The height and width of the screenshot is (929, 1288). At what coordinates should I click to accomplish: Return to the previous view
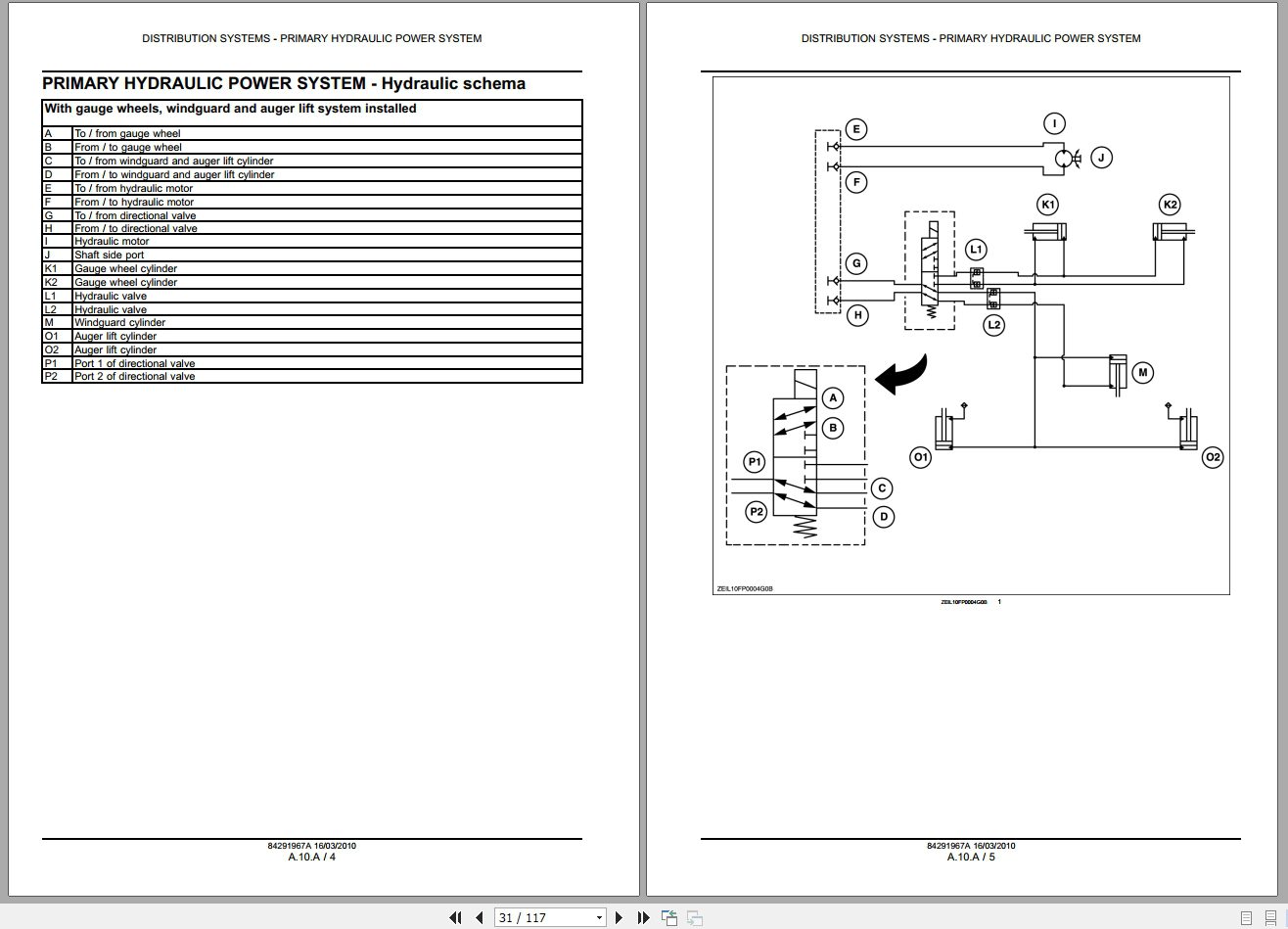[x=669, y=917]
